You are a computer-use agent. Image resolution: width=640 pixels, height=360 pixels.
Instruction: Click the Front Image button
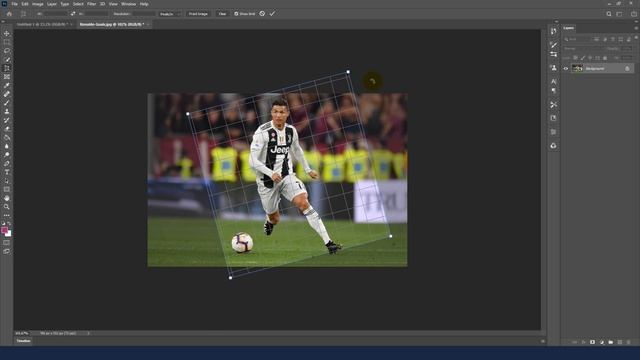pyautogui.click(x=198, y=14)
